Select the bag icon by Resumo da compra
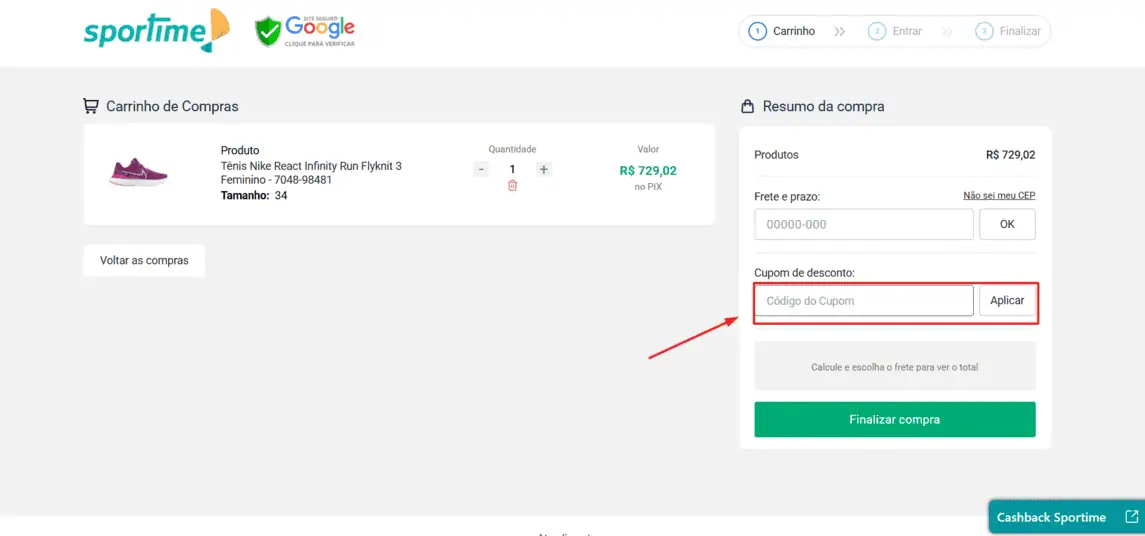Screen dimensions: 1145x536 747,107
